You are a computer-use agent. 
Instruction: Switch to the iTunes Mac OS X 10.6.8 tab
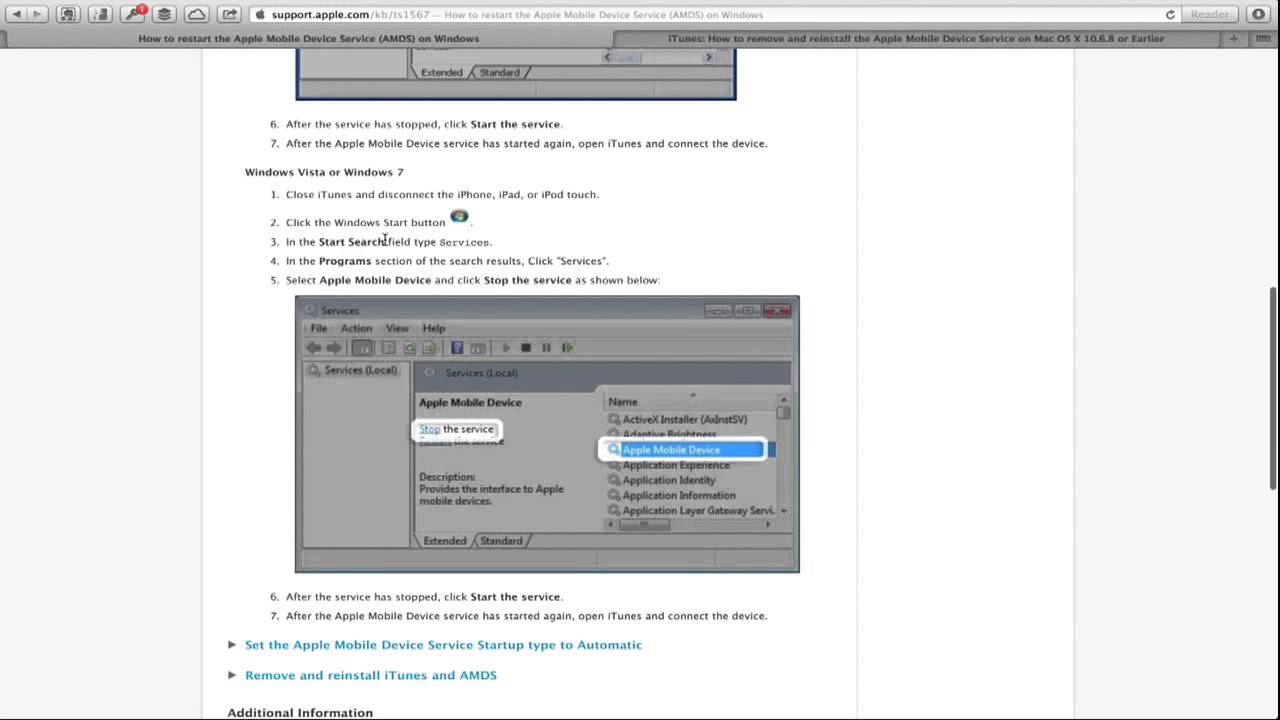click(x=916, y=38)
